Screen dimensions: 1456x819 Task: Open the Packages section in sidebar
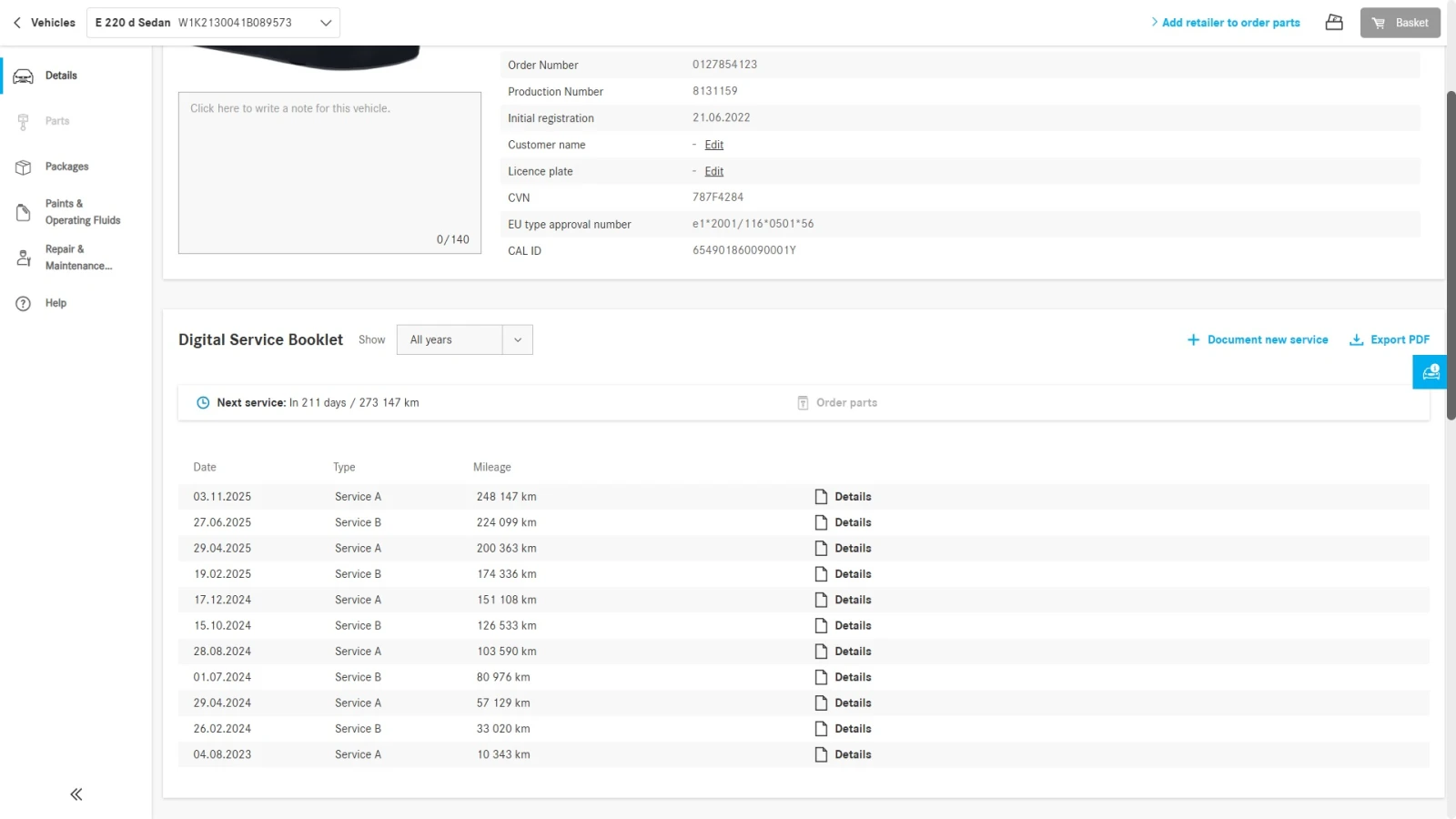66,167
